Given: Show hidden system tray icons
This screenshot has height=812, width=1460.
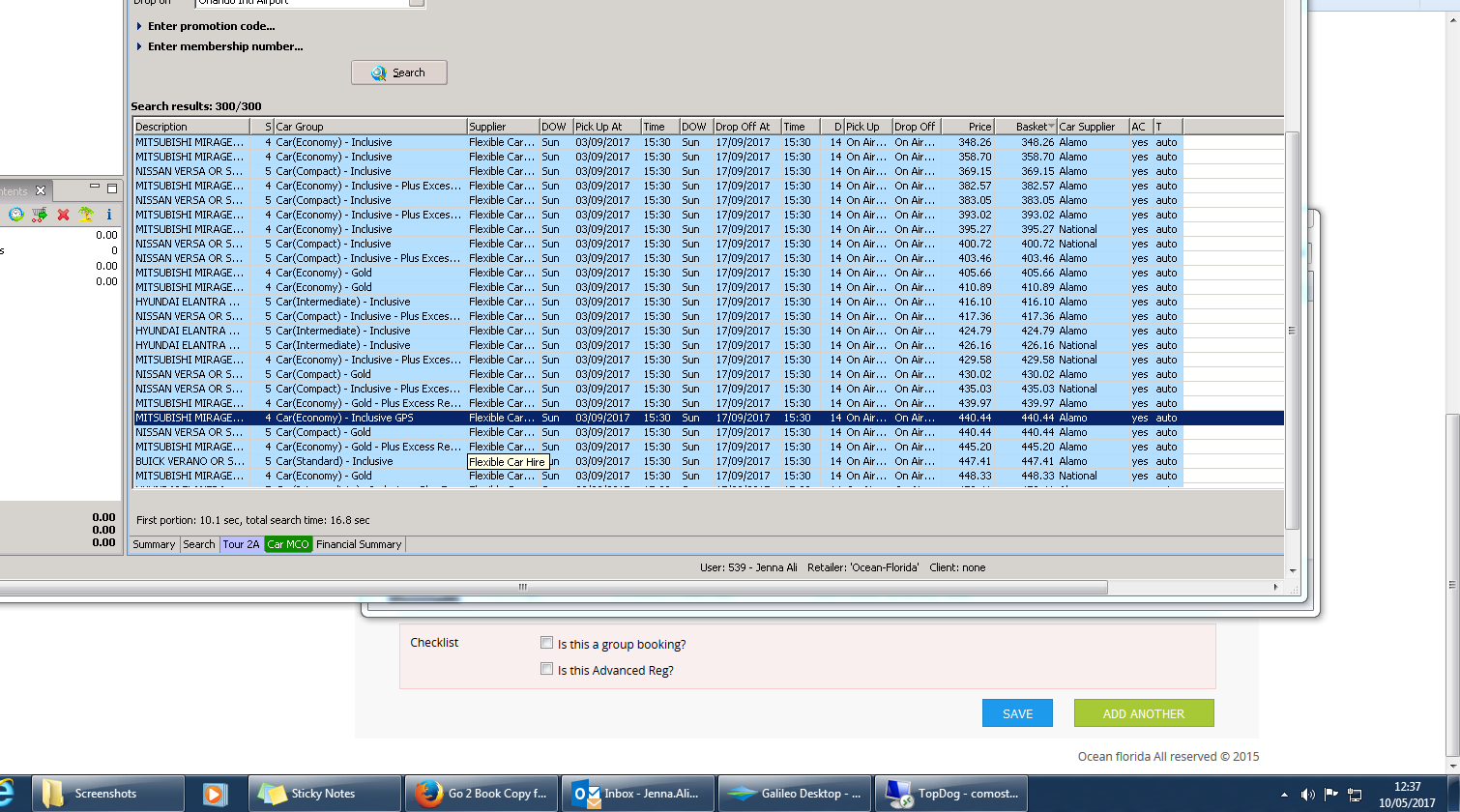Looking at the screenshot, I should click(x=1285, y=794).
